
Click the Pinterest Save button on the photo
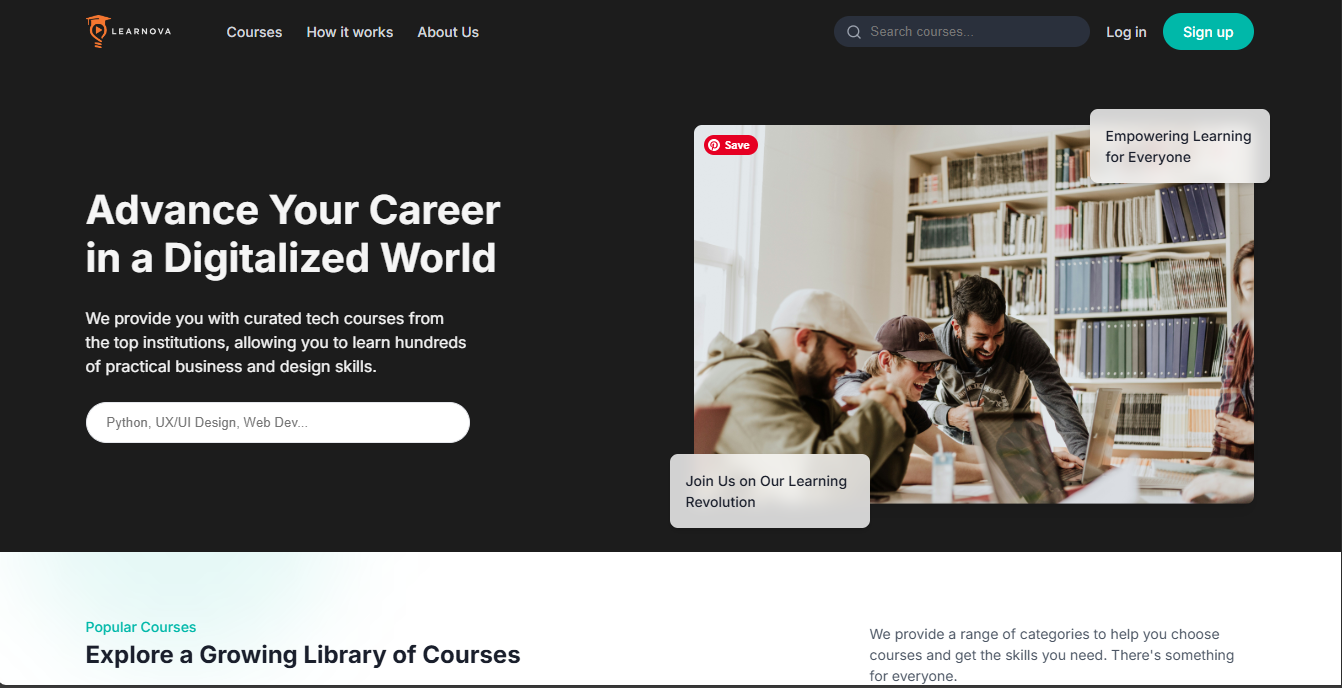(731, 145)
